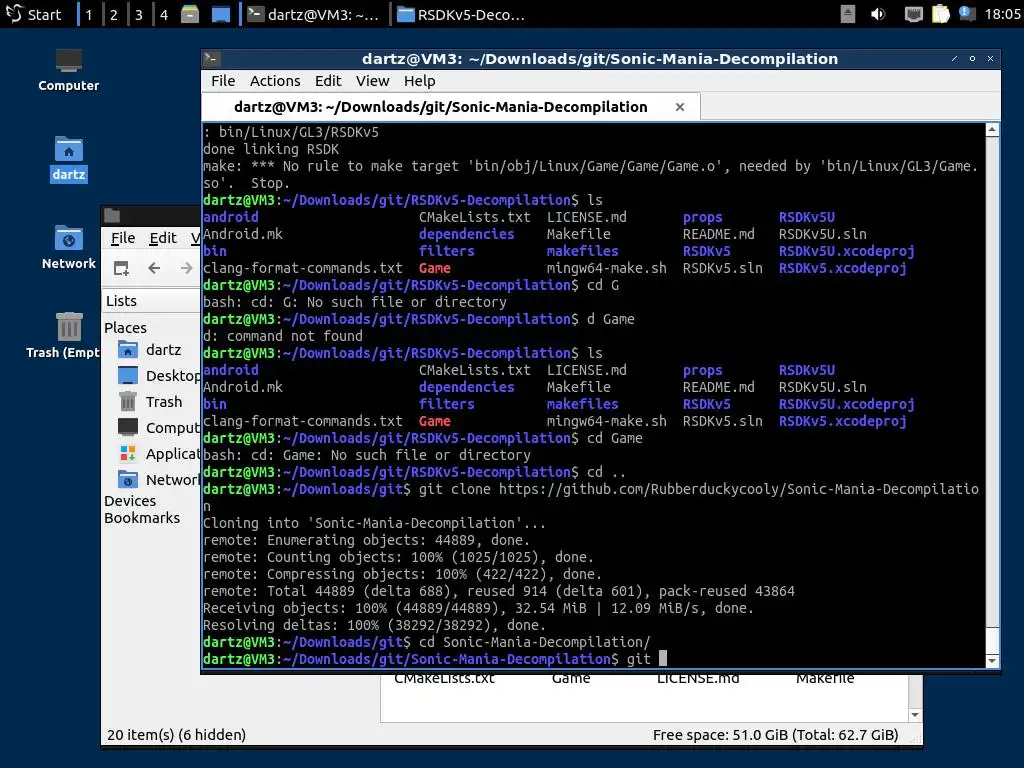Expand the Bookmarks section
This screenshot has height=768, width=1024.
pos(142,518)
